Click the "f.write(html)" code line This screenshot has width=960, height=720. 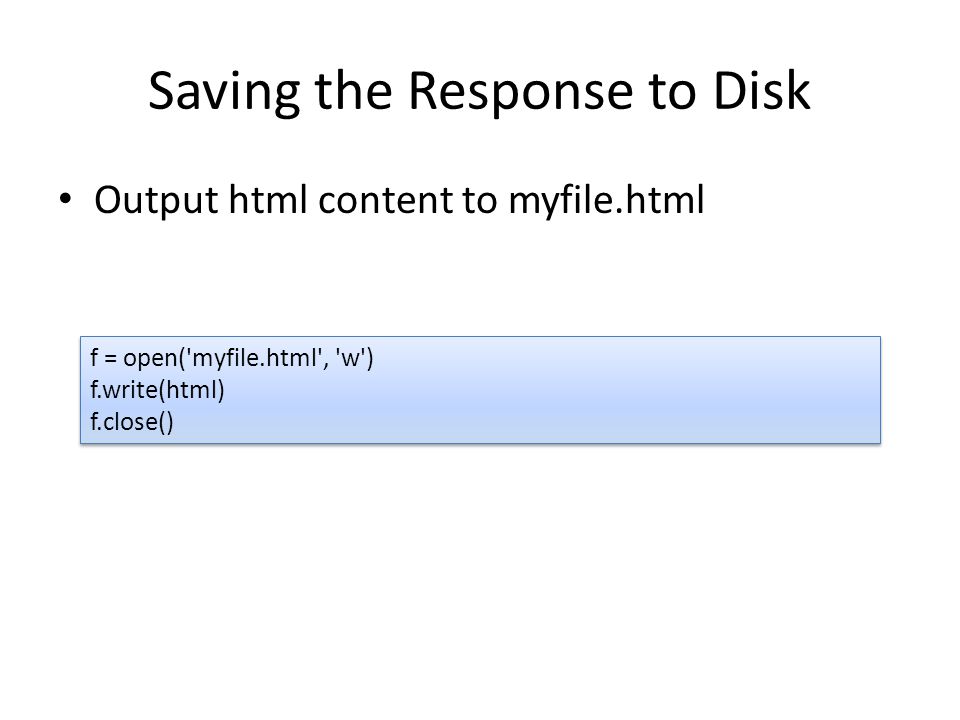tap(157, 389)
